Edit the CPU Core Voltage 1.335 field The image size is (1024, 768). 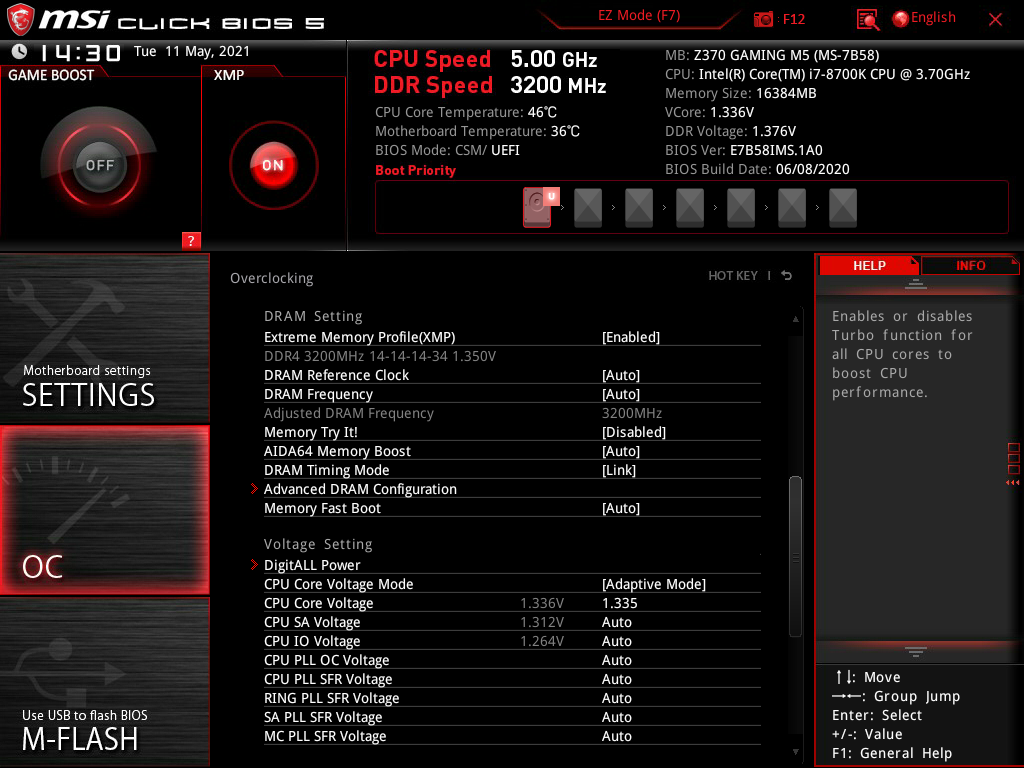[x=619, y=603]
